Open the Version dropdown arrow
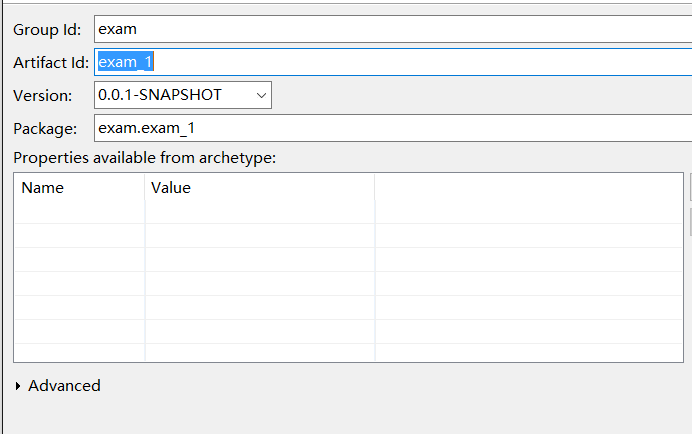The height and width of the screenshot is (434, 692). tap(261, 95)
